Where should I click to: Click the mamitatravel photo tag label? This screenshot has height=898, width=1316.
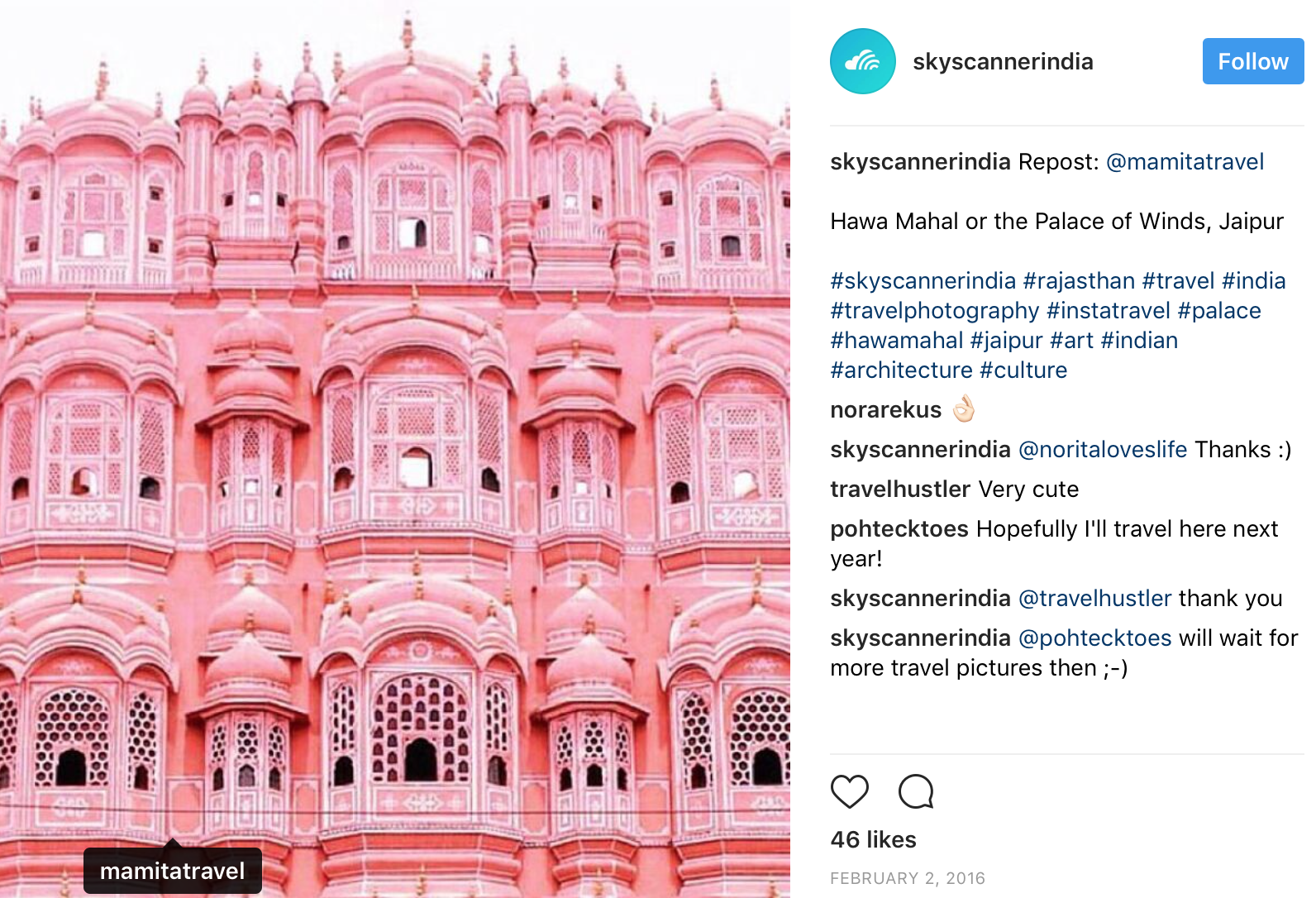[172, 871]
